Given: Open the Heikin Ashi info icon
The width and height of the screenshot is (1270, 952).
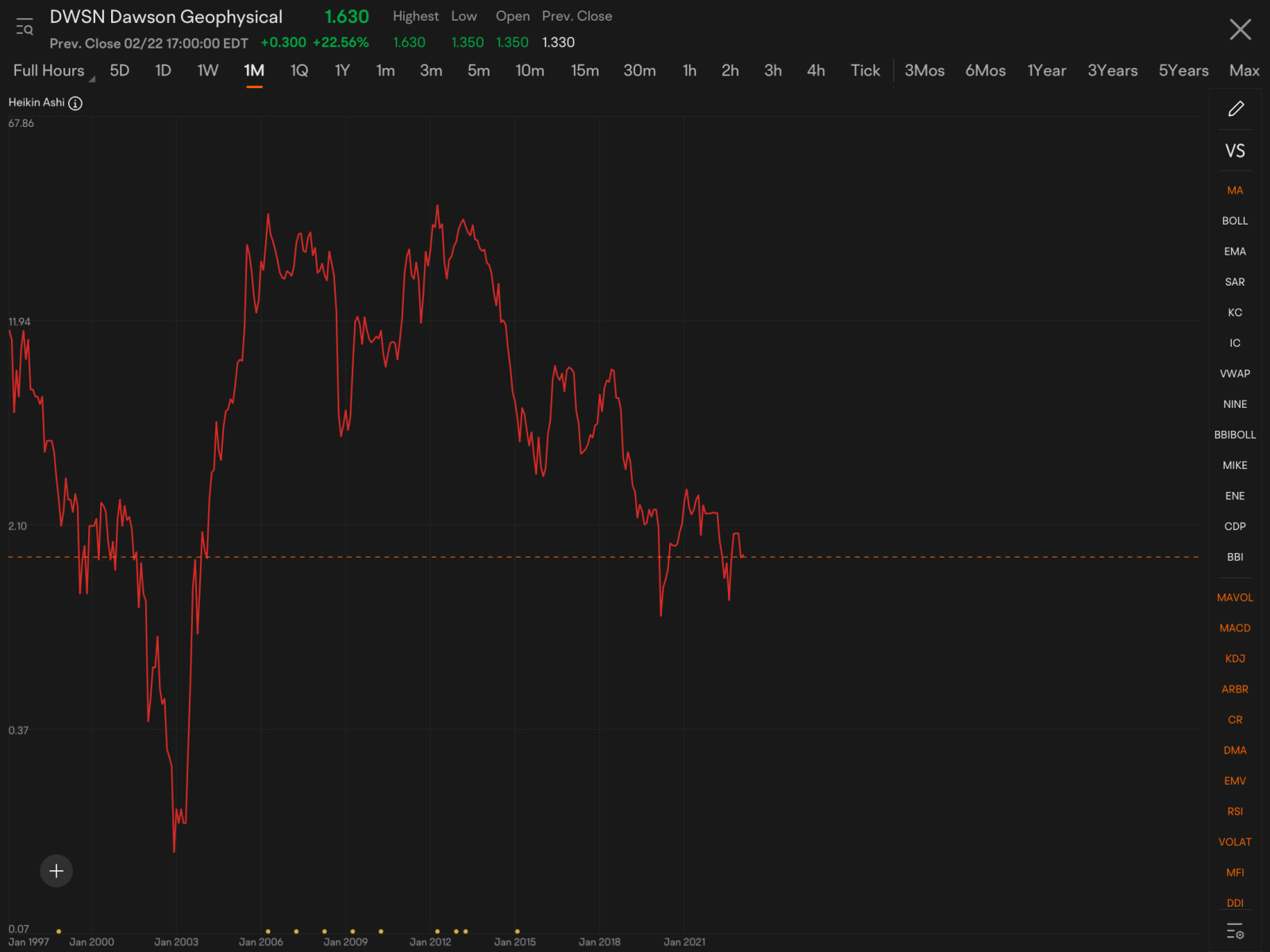Looking at the screenshot, I should (75, 103).
